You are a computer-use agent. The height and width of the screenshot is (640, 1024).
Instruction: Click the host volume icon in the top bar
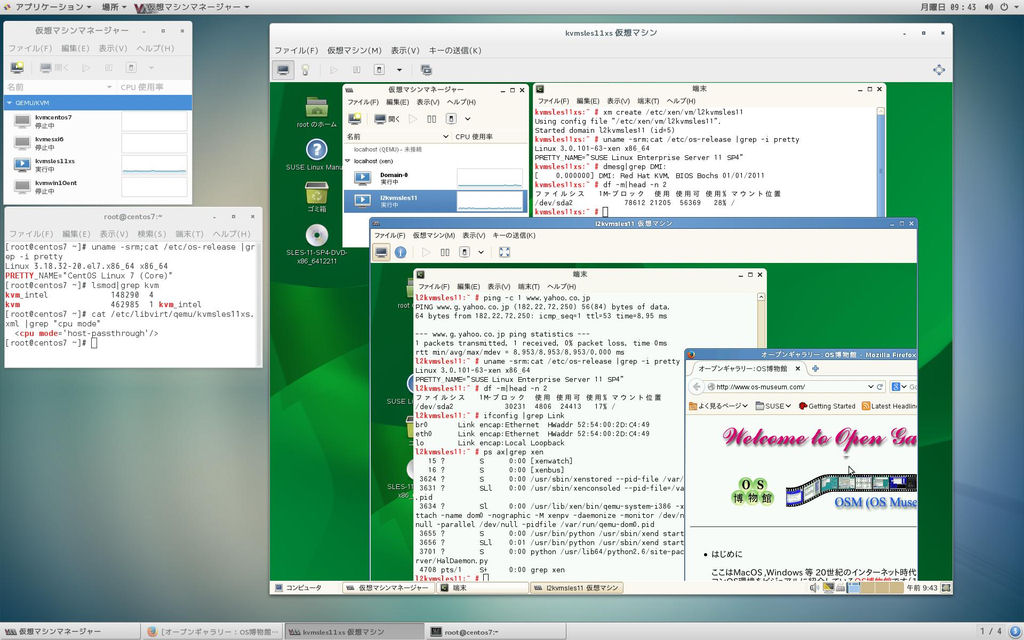(x=989, y=7)
